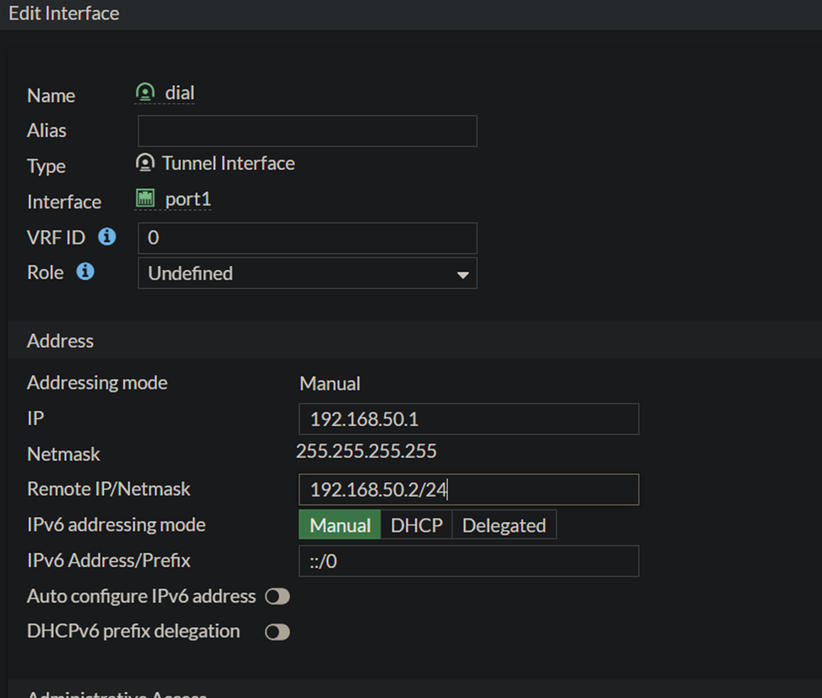Click the tunnel icon beside dial name
The height and width of the screenshot is (698, 822).
[x=146, y=93]
